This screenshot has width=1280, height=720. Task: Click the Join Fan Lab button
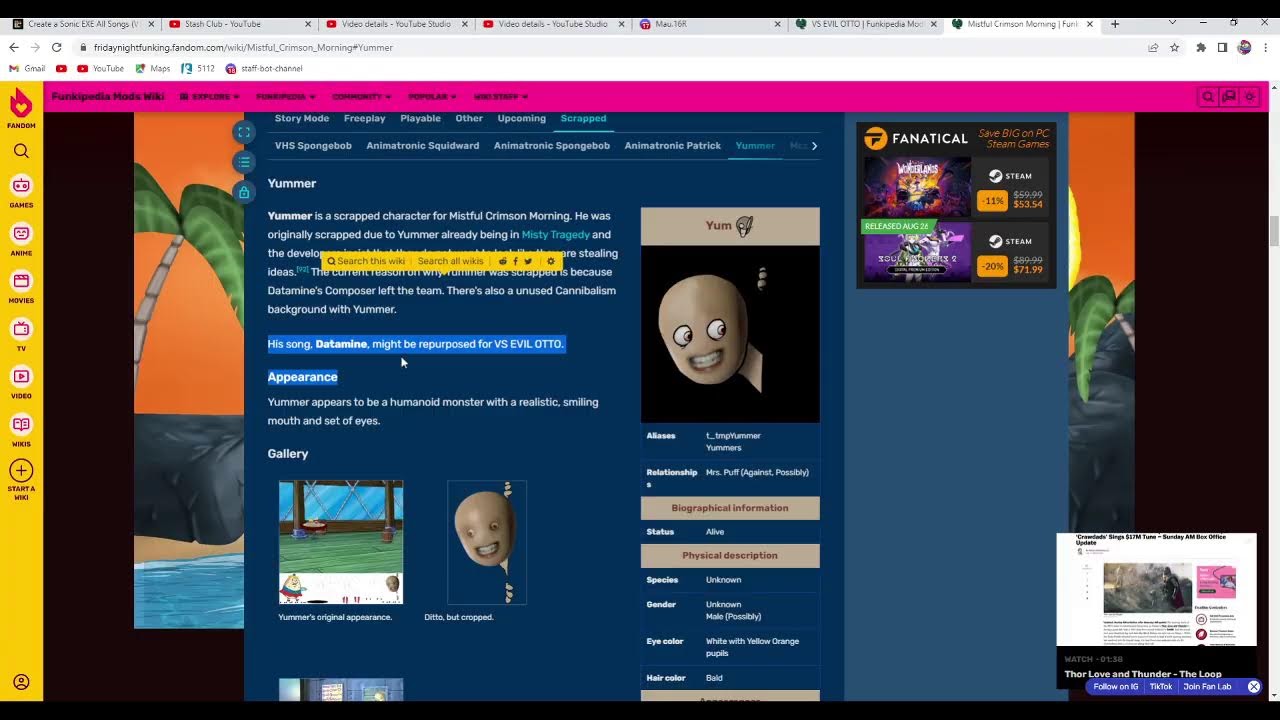click(x=1208, y=687)
